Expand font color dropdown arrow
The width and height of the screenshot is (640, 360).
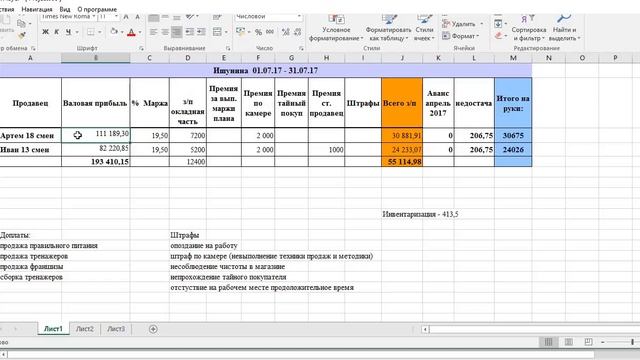(140, 32)
